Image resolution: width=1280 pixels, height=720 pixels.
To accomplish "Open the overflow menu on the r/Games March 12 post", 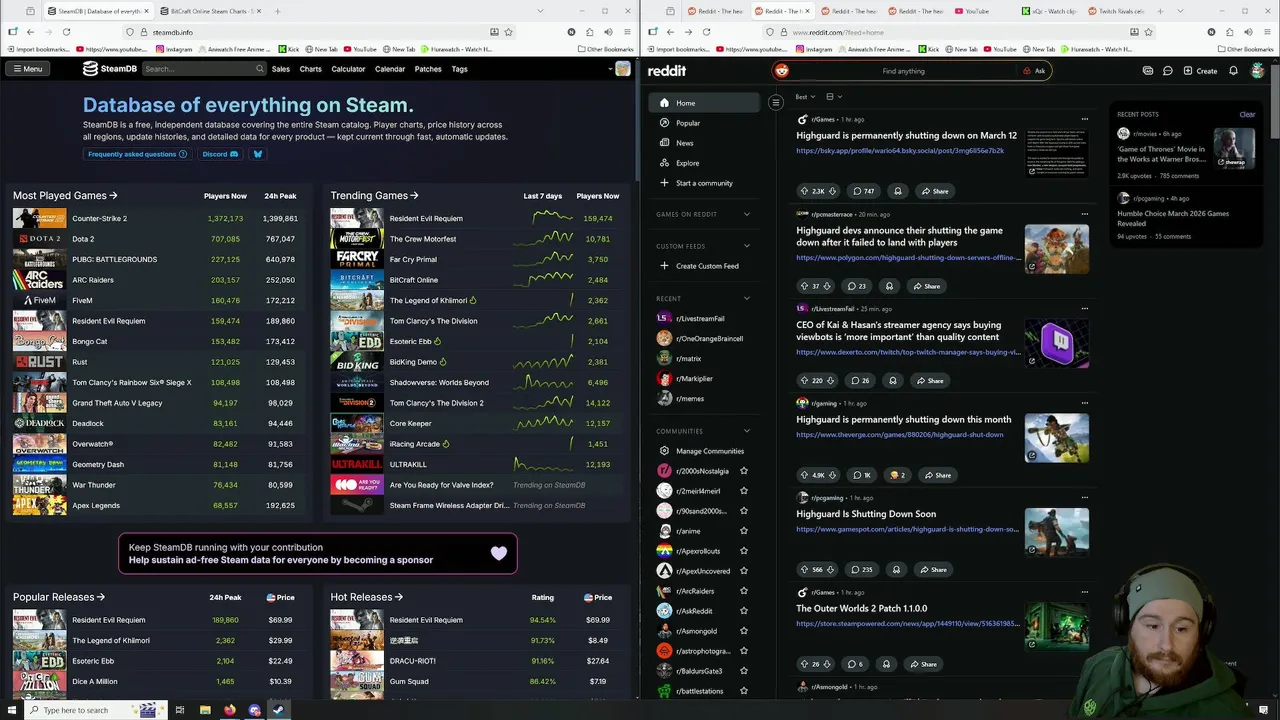I will (1084, 119).
